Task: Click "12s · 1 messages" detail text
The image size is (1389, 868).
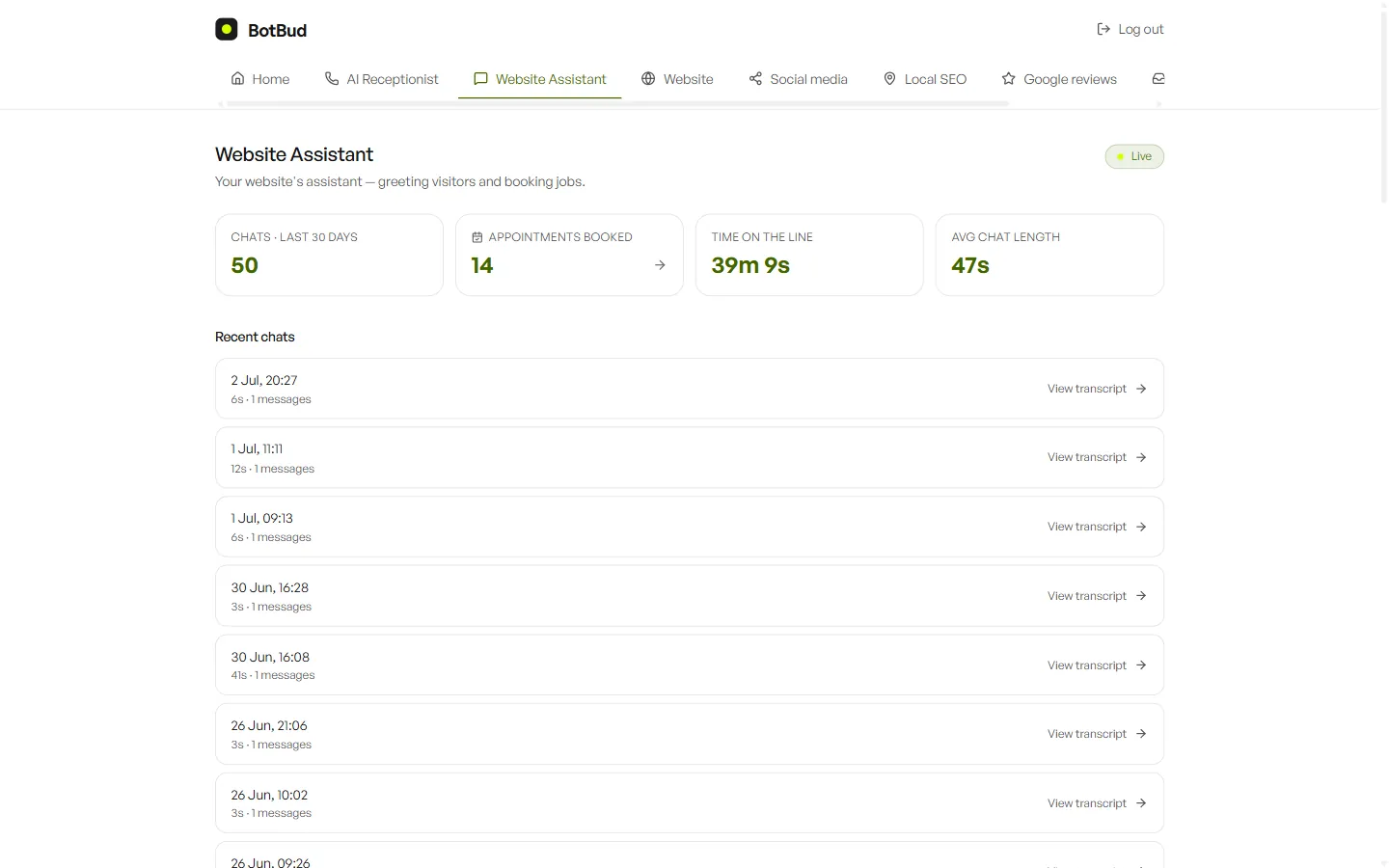Action: pyautogui.click(x=272, y=469)
